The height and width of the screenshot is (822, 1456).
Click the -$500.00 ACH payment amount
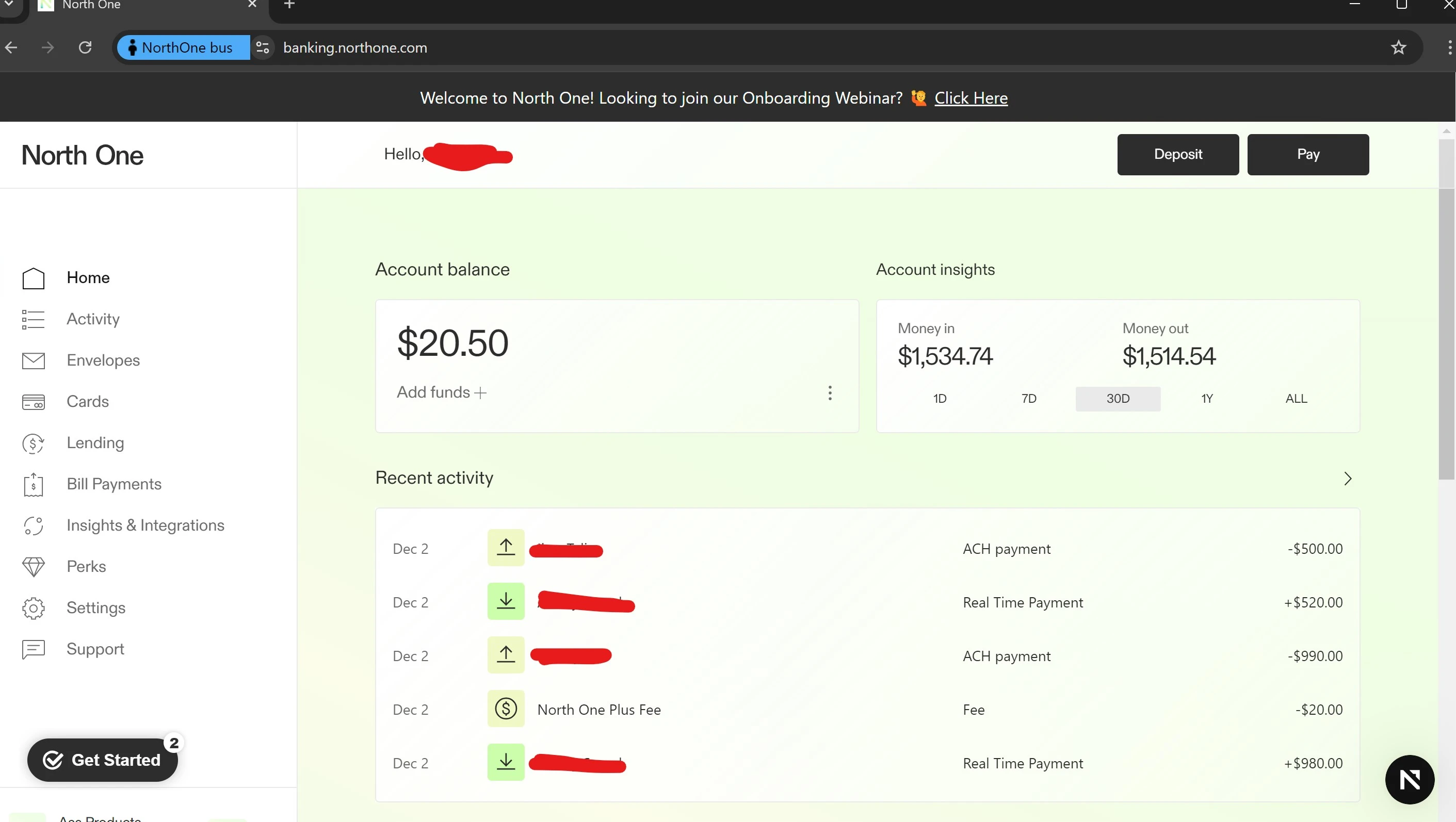pyautogui.click(x=1315, y=549)
